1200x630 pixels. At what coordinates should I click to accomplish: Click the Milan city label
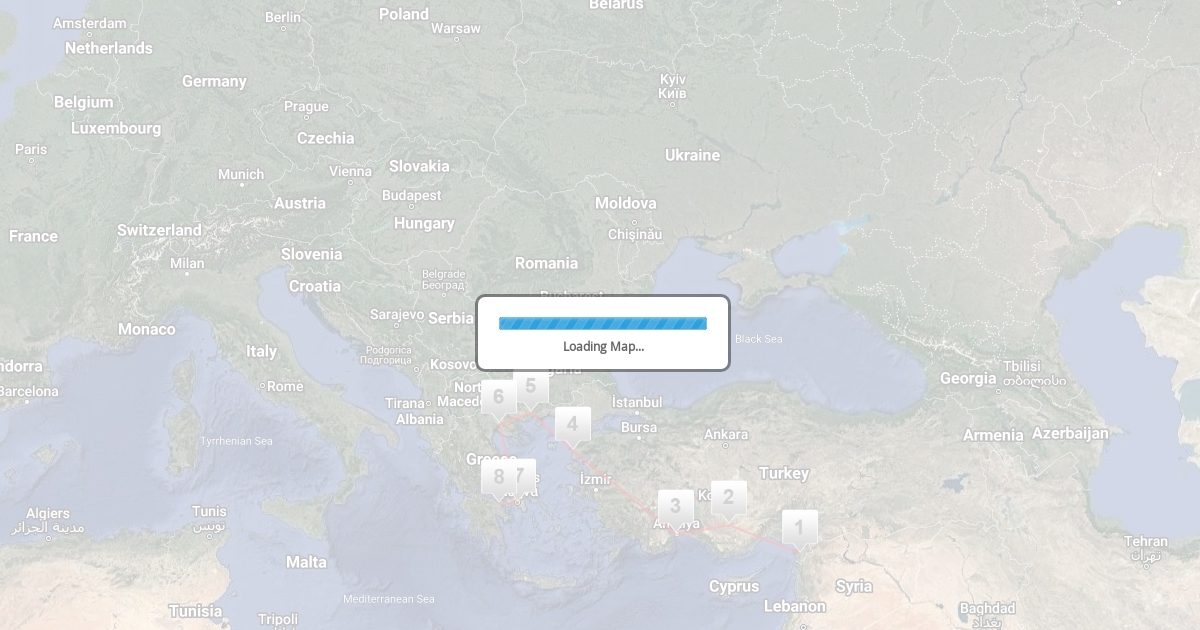pos(187,264)
